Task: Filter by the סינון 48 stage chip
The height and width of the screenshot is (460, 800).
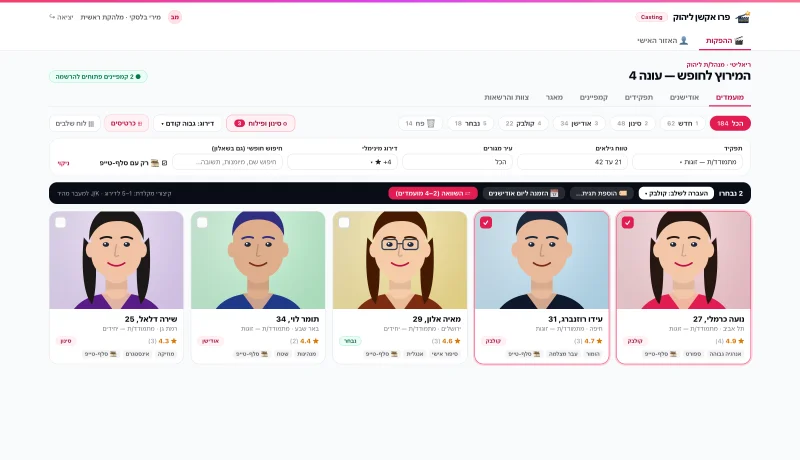Action: tap(633, 123)
